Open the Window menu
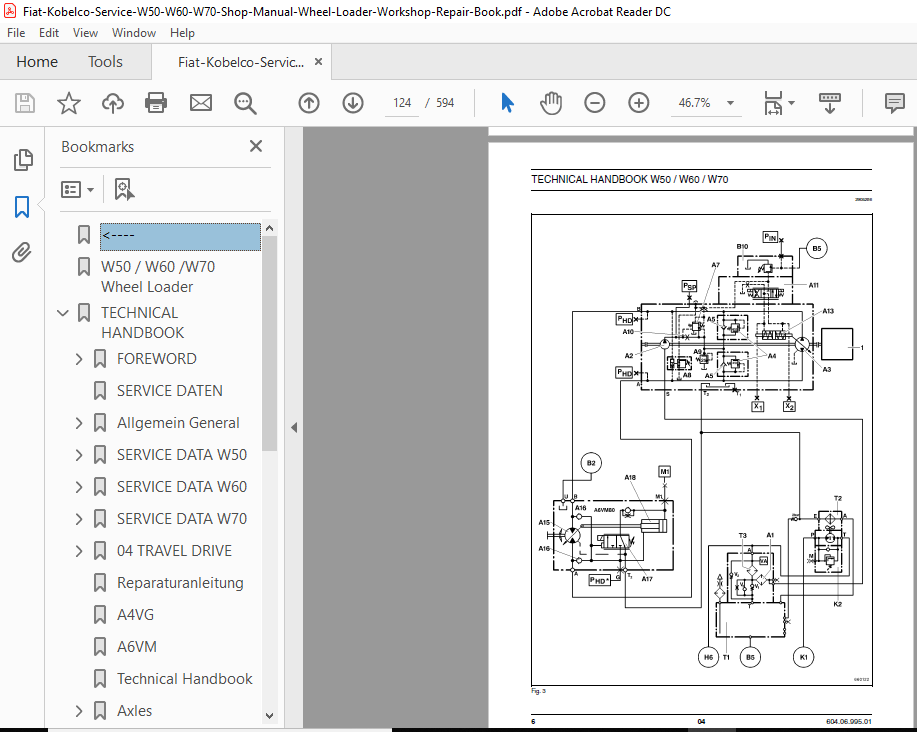The height and width of the screenshot is (732, 917). [x=134, y=33]
